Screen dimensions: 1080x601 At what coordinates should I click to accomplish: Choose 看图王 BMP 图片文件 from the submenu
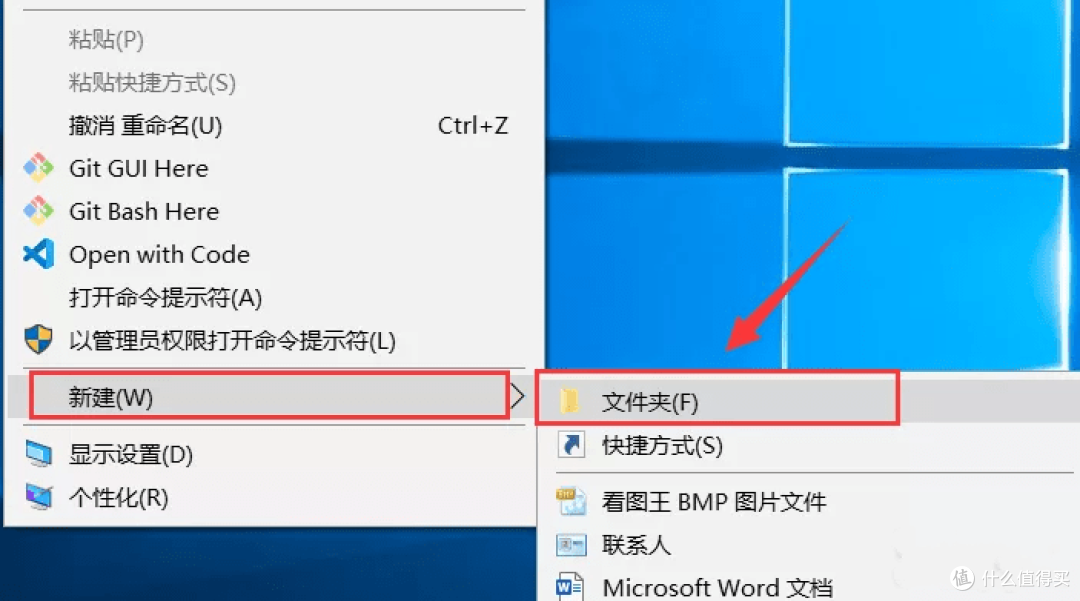(713, 502)
